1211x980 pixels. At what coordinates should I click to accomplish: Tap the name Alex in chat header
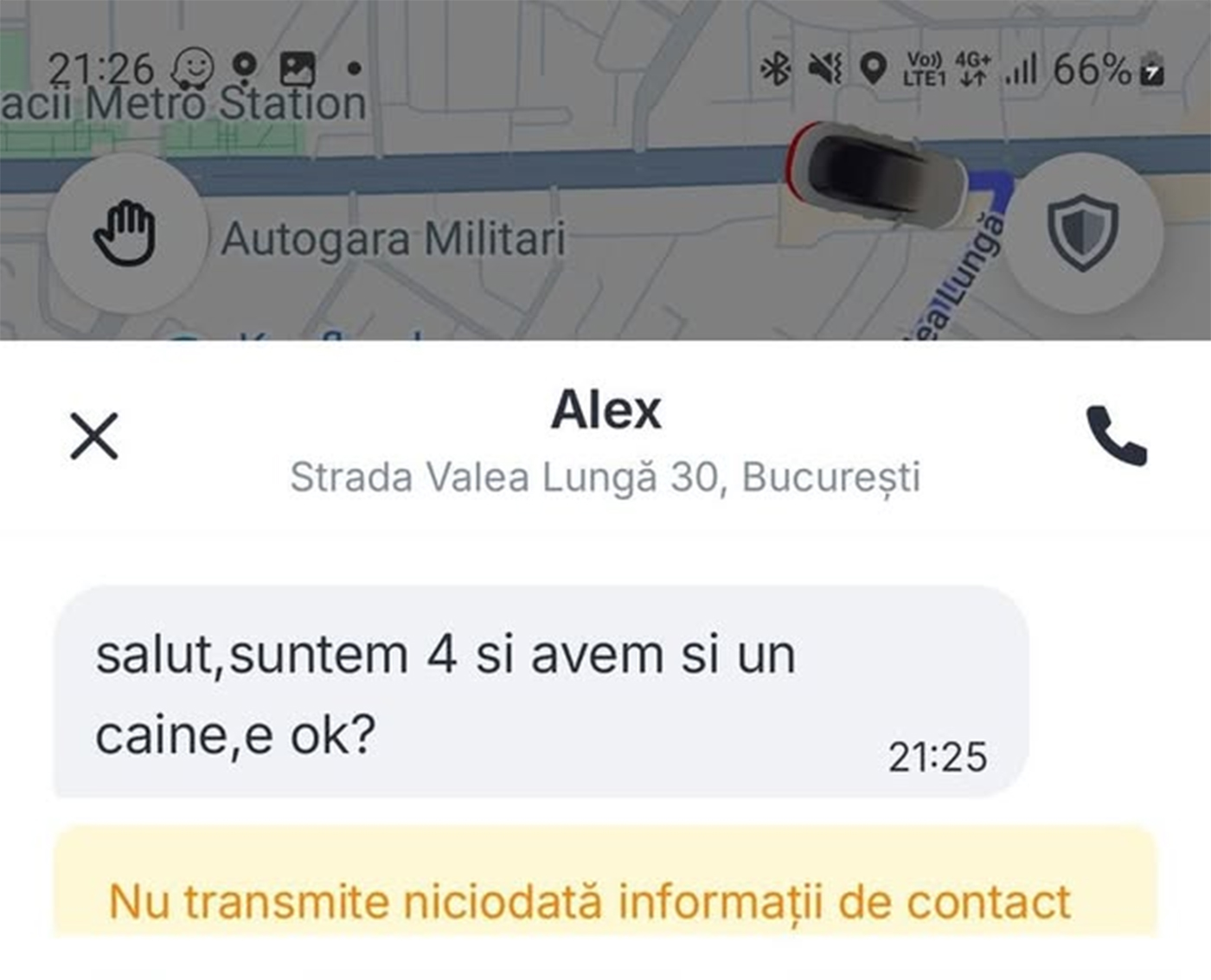605,409
